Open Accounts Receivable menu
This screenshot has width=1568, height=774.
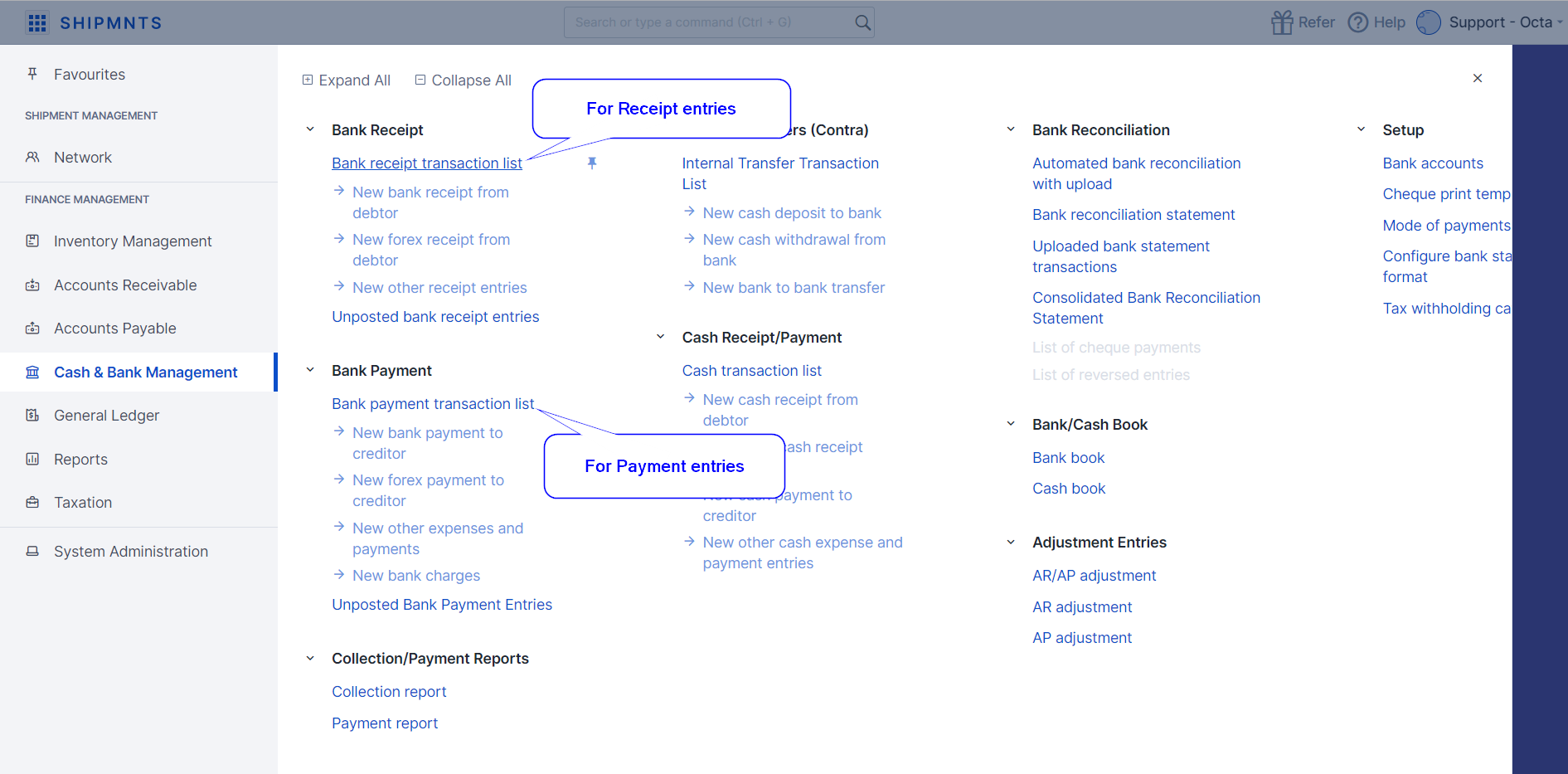click(125, 285)
